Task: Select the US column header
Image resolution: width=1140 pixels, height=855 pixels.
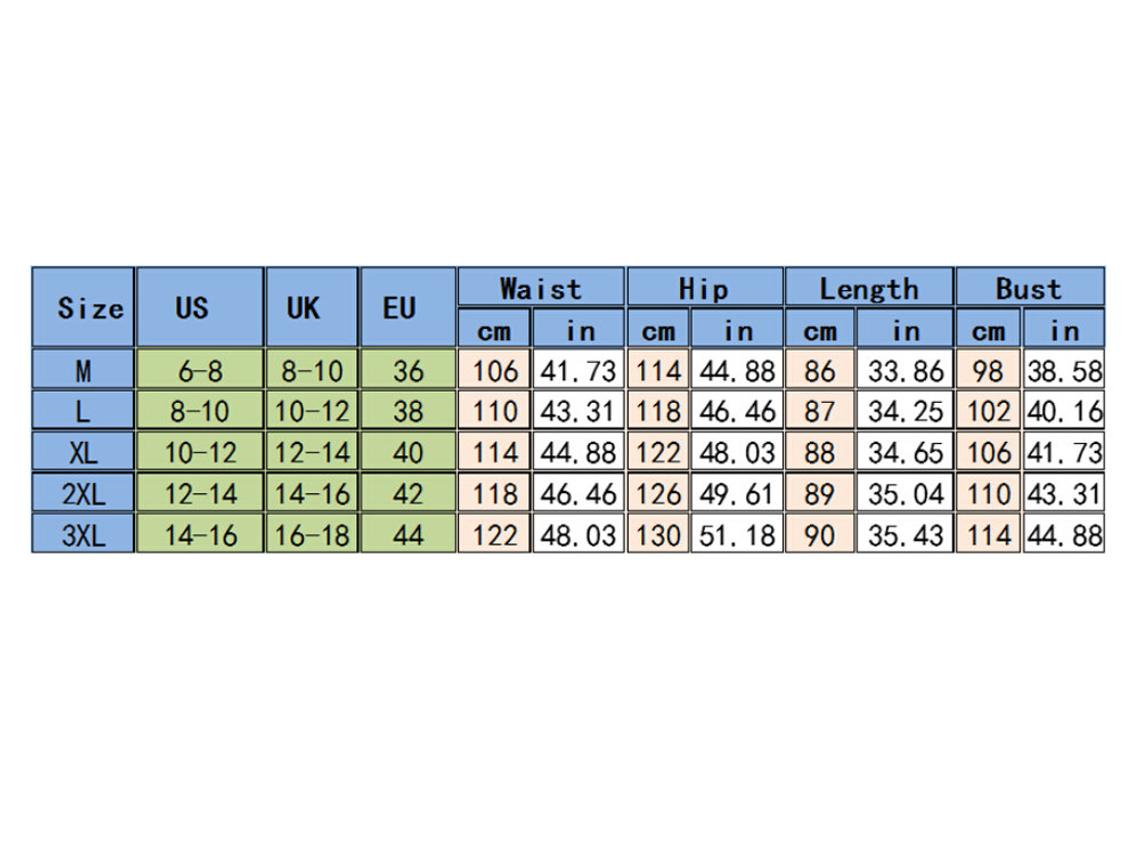Action: point(199,307)
